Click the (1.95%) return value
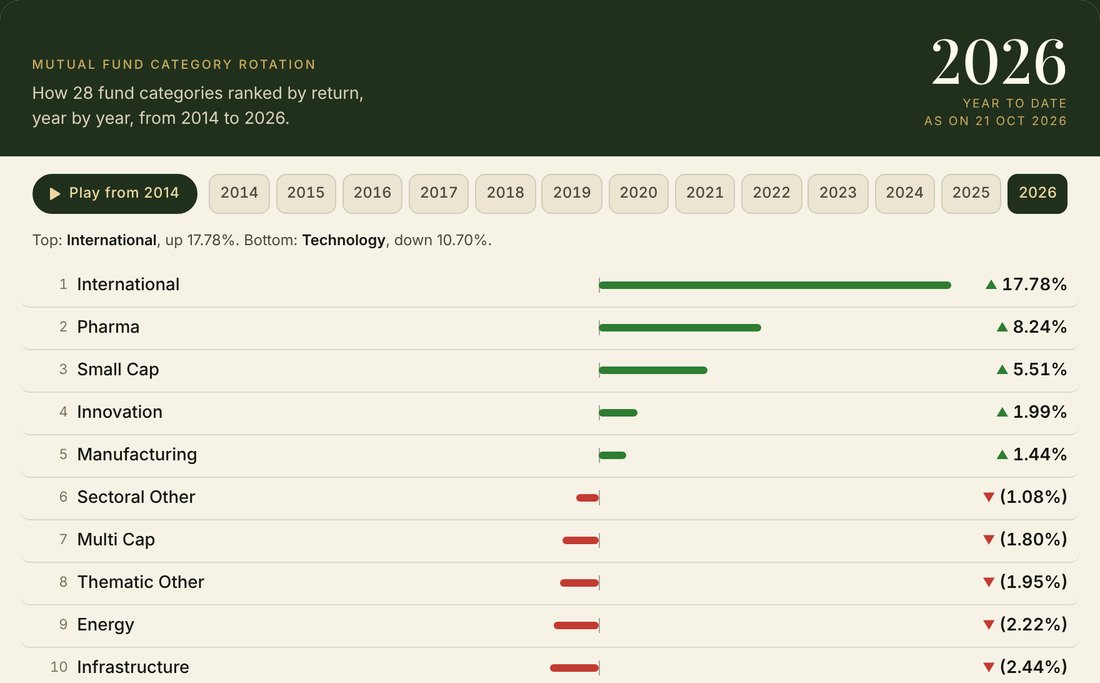 [x=1033, y=582]
